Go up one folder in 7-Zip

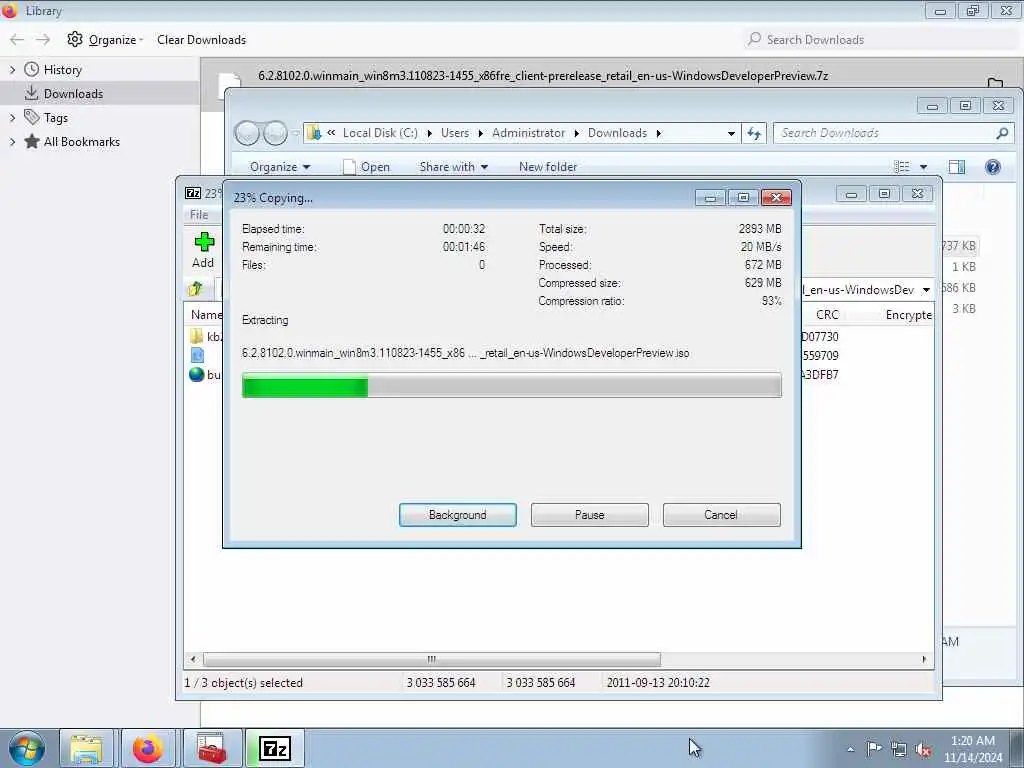(195, 289)
